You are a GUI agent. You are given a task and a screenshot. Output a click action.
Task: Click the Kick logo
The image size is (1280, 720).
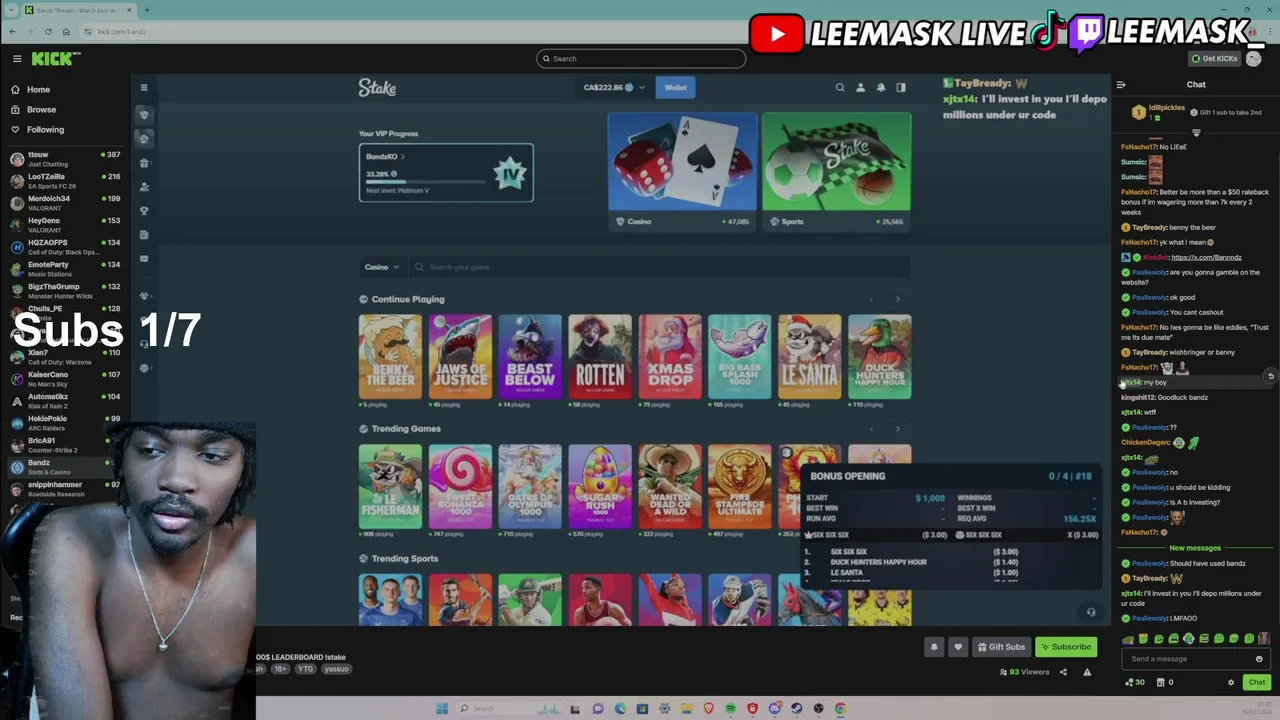pyautogui.click(x=51, y=59)
